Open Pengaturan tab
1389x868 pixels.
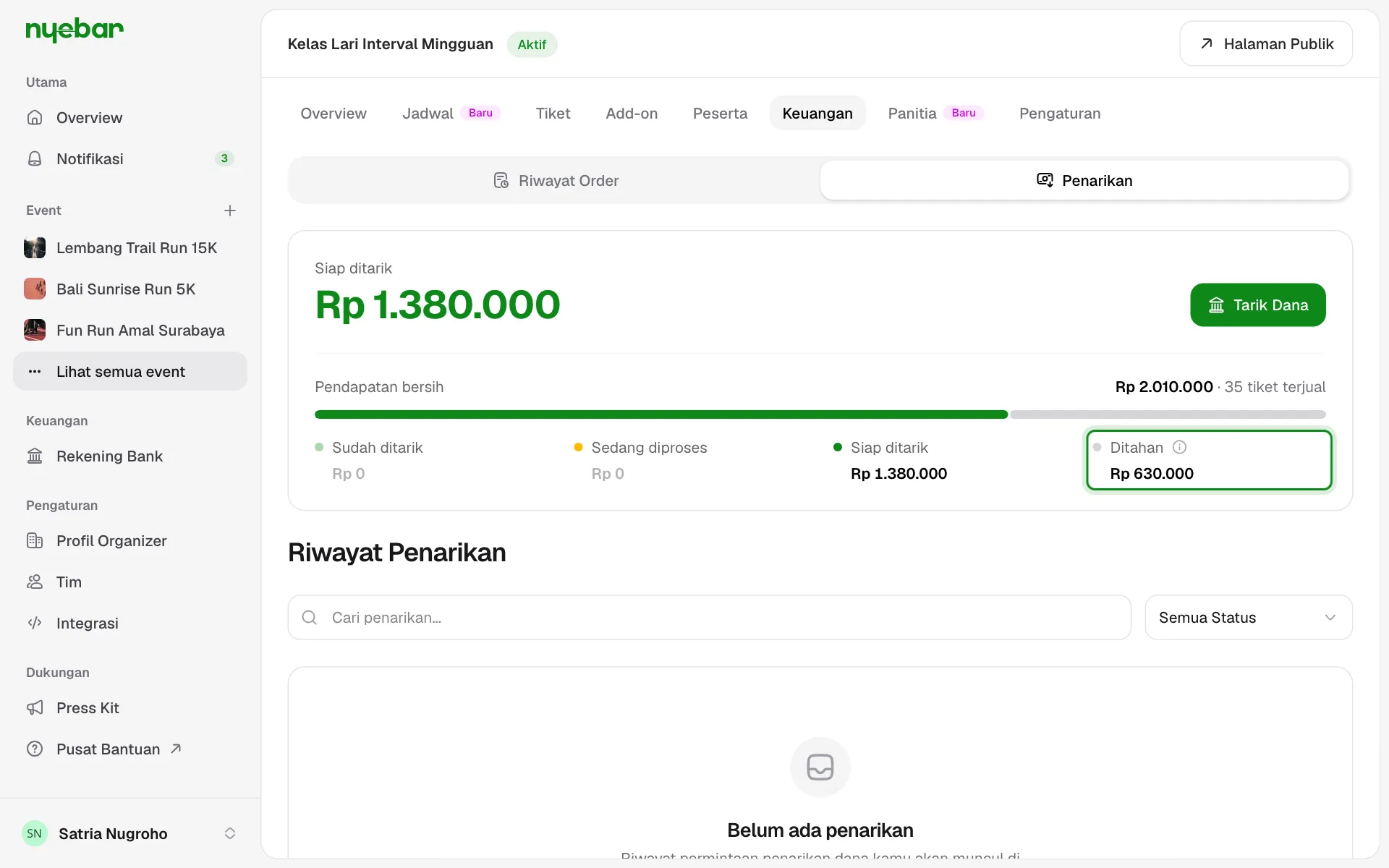point(1060,114)
